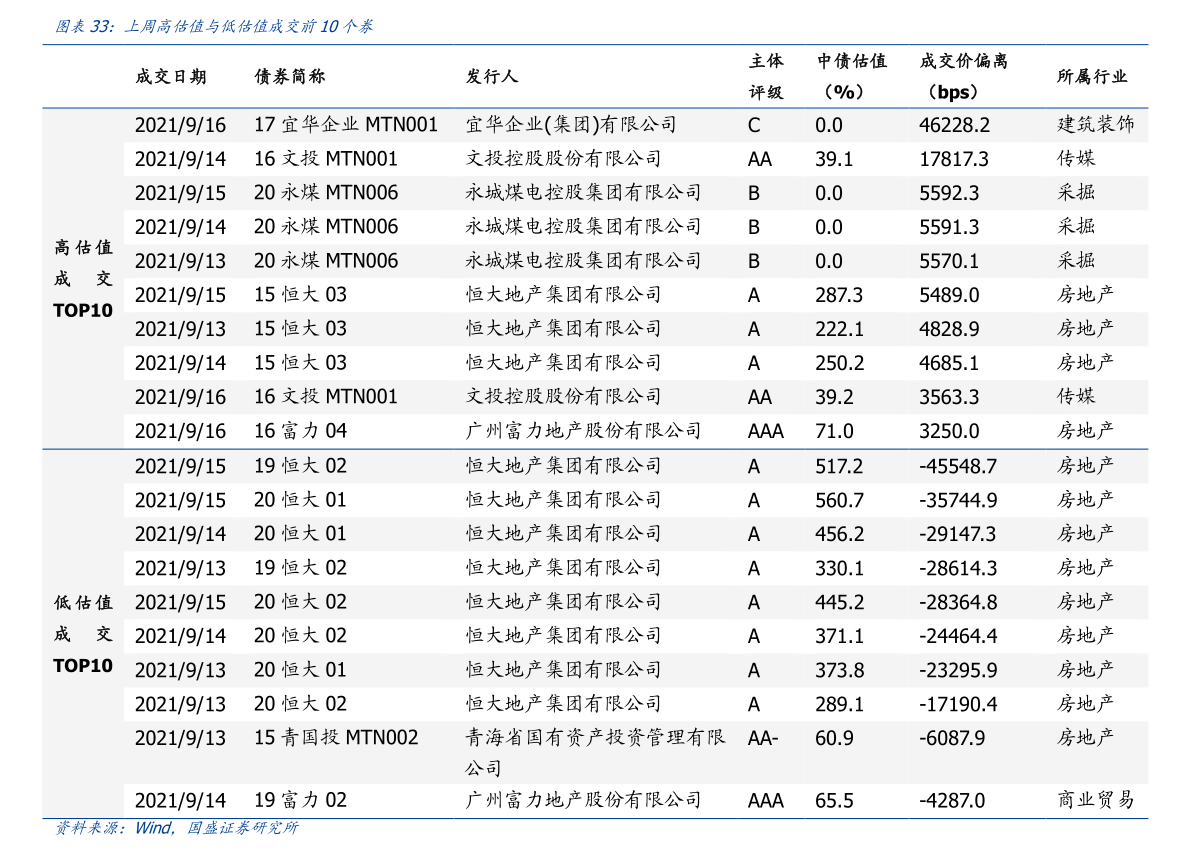
Task: Click valuation '71.0' in 16富力04 row
Action: [x=834, y=431]
